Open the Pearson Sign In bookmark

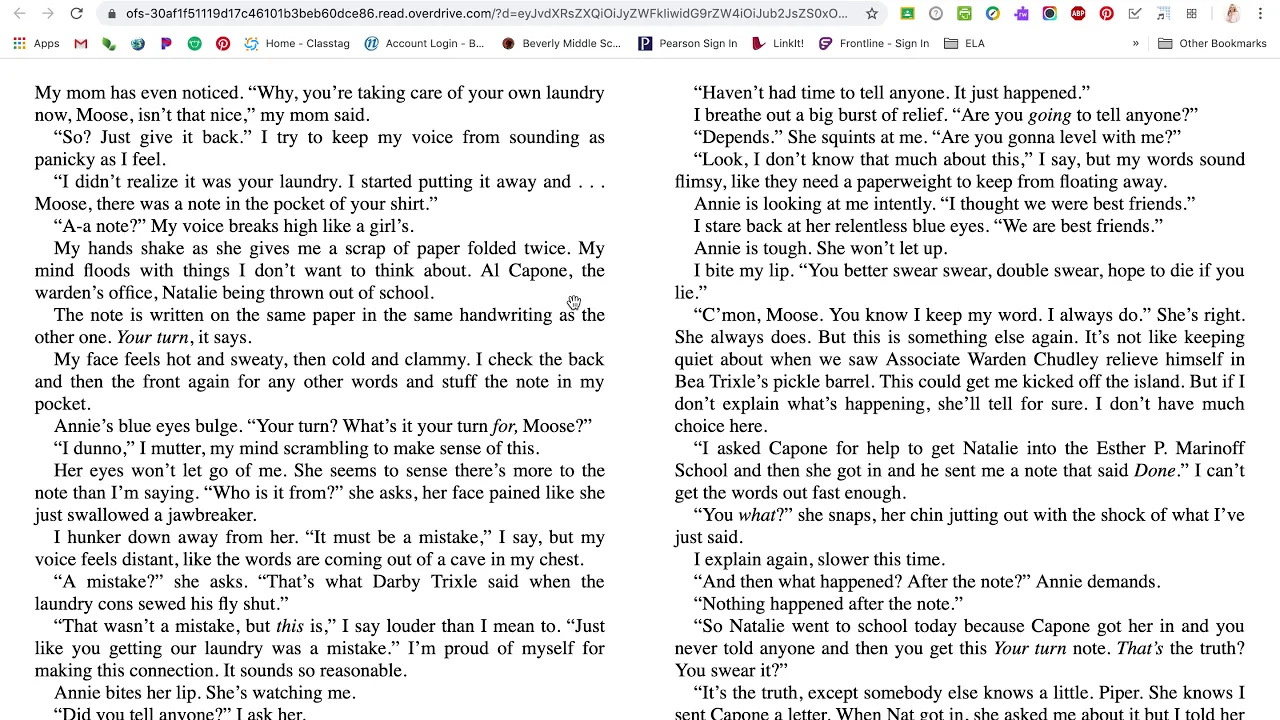(x=688, y=44)
